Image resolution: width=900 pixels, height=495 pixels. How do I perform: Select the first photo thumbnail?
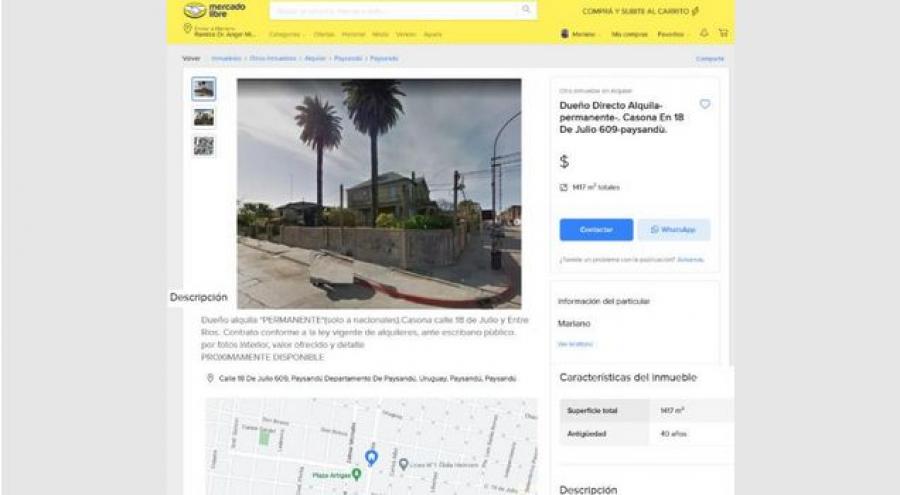(204, 89)
